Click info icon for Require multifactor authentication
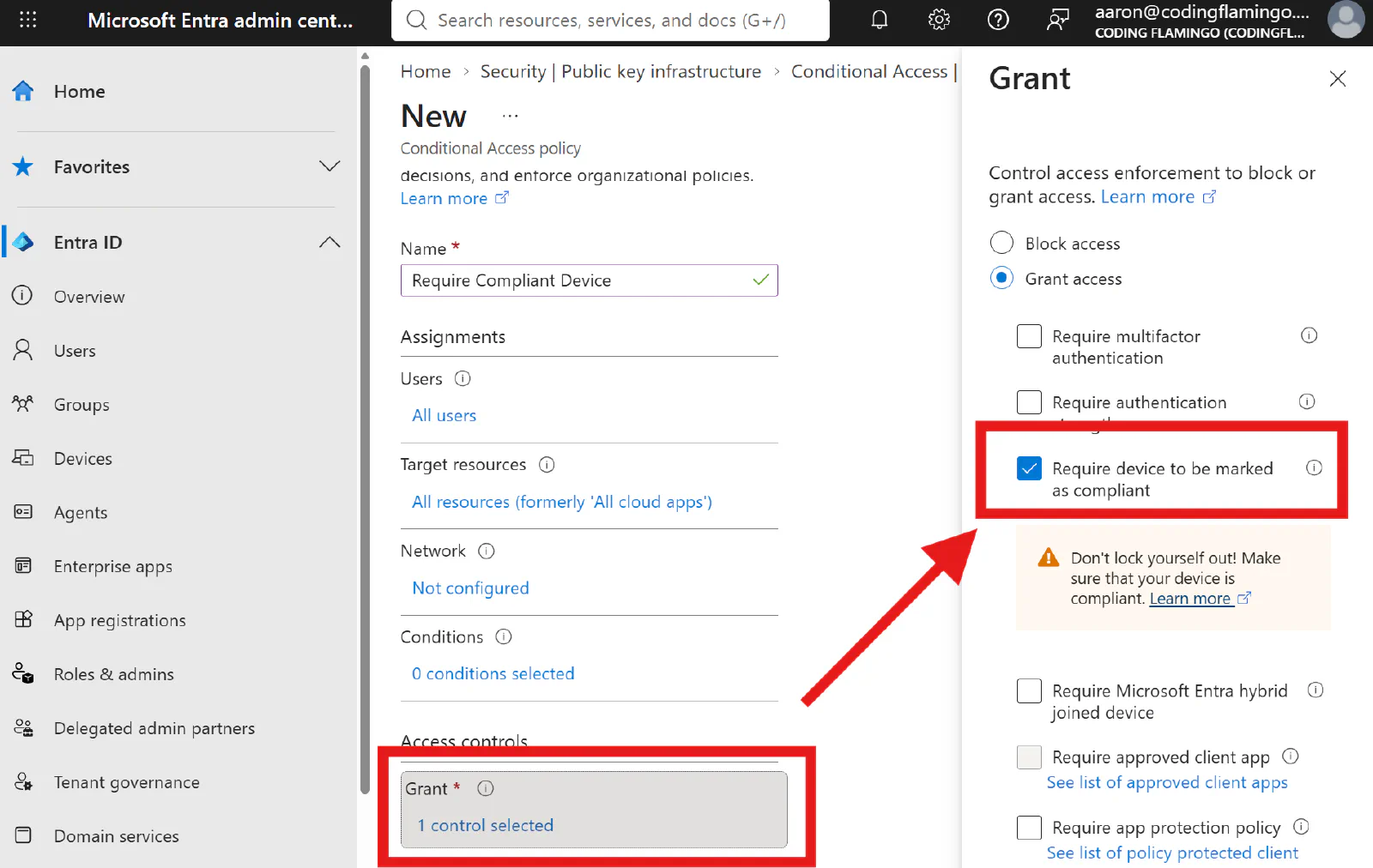Screen dimensions: 1373x868 pyautogui.click(x=1309, y=335)
